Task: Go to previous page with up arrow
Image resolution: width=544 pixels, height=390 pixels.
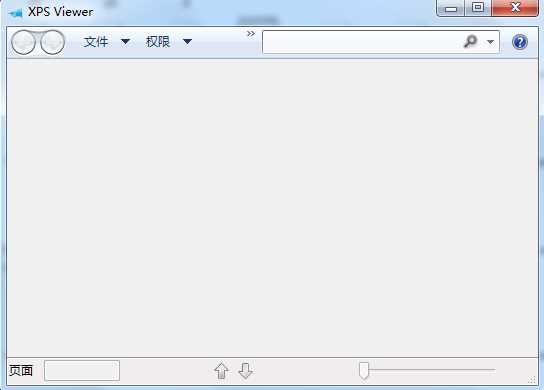Action: click(221, 371)
